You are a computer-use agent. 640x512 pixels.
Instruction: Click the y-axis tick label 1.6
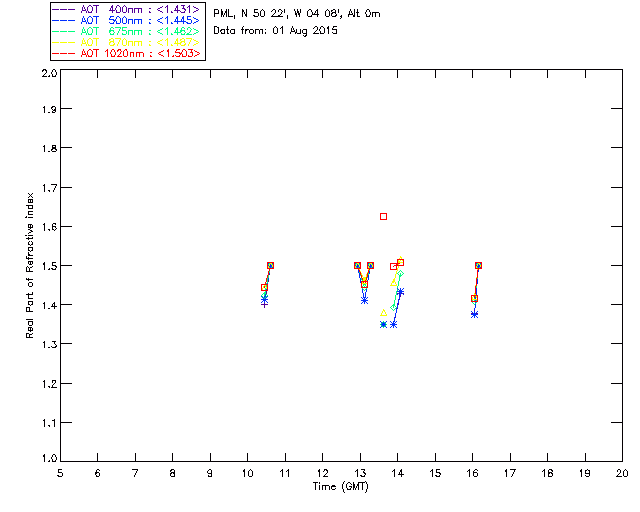pyautogui.click(x=49, y=227)
